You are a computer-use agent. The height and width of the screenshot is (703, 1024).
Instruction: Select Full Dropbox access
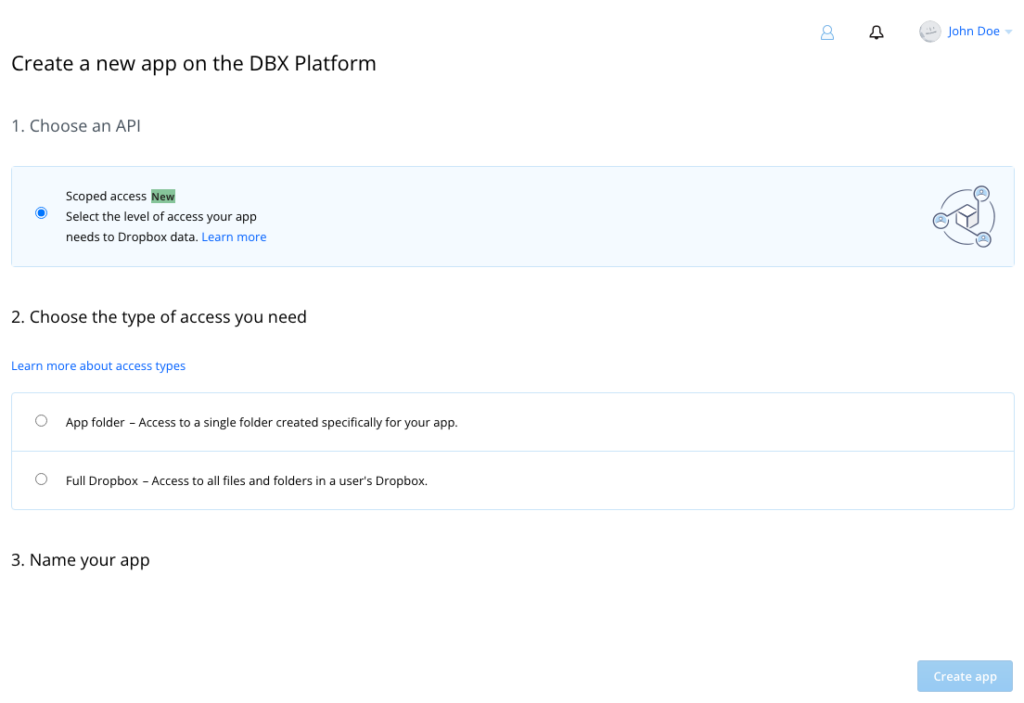click(x=41, y=478)
